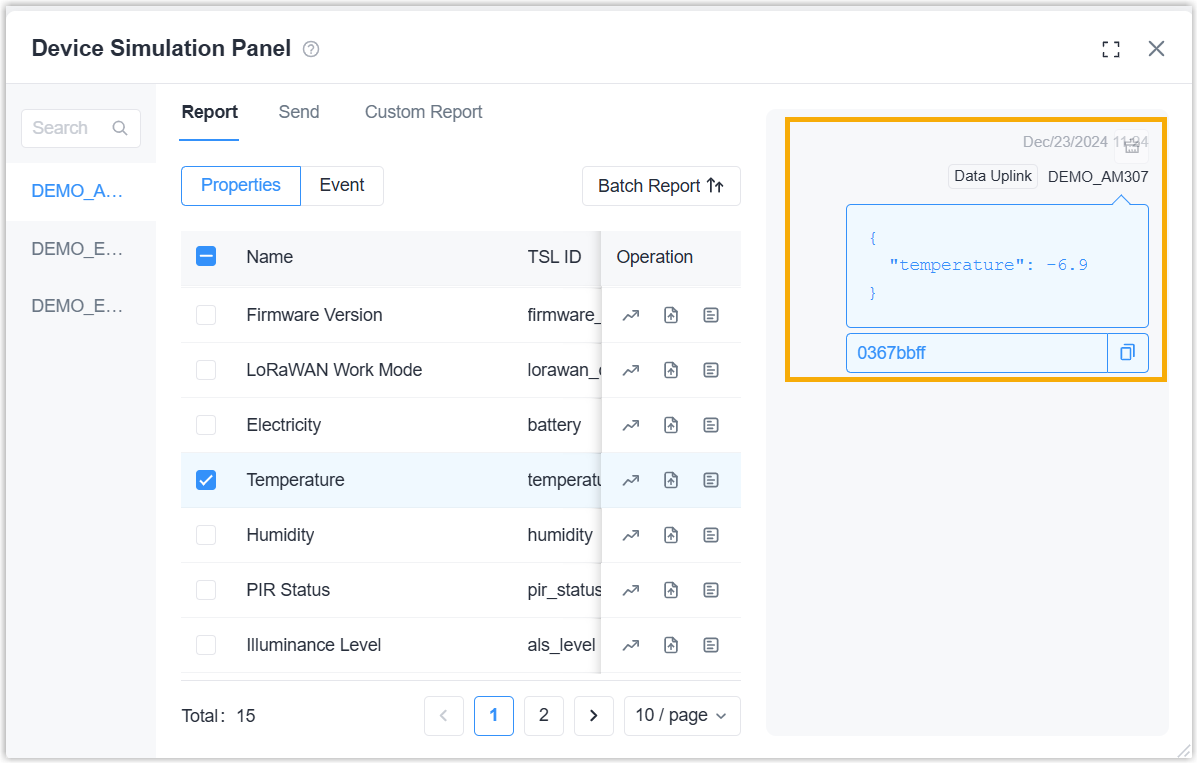The image size is (1198, 764).
Task: Copy the 0367bbff hex payload
Action: 1128,353
